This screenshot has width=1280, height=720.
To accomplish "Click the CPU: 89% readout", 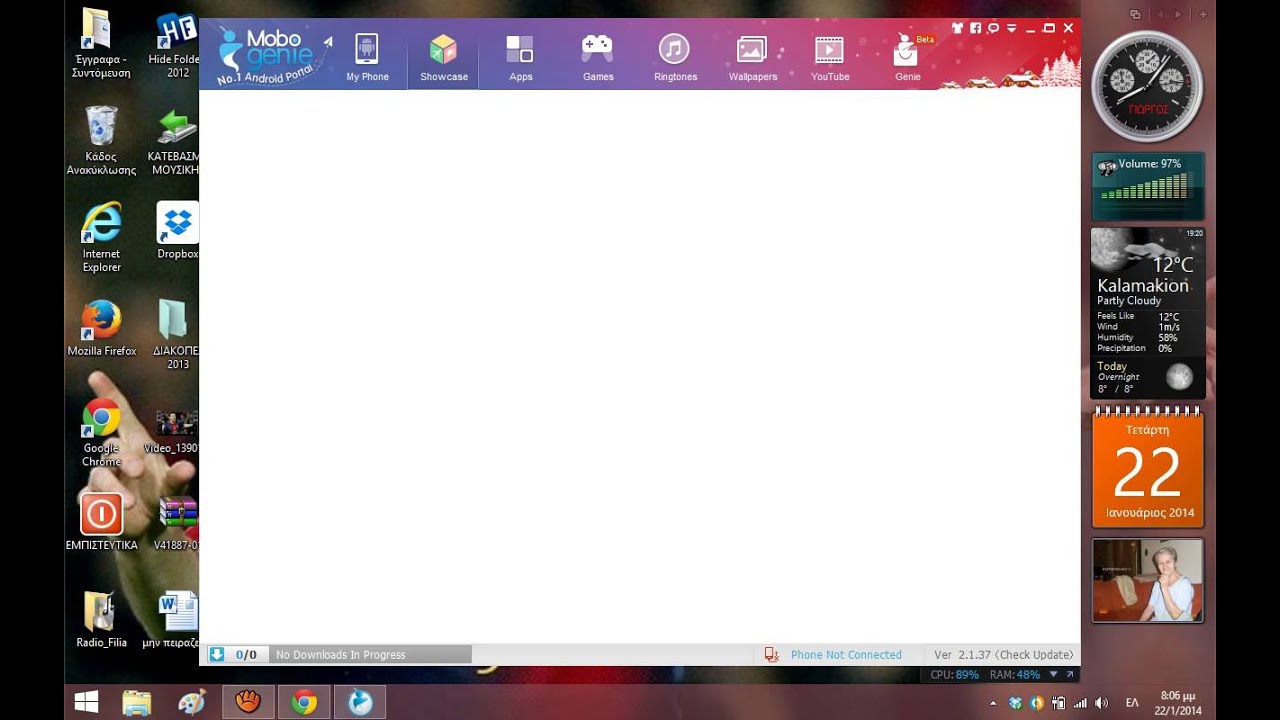I will click(x=954, y=675).
